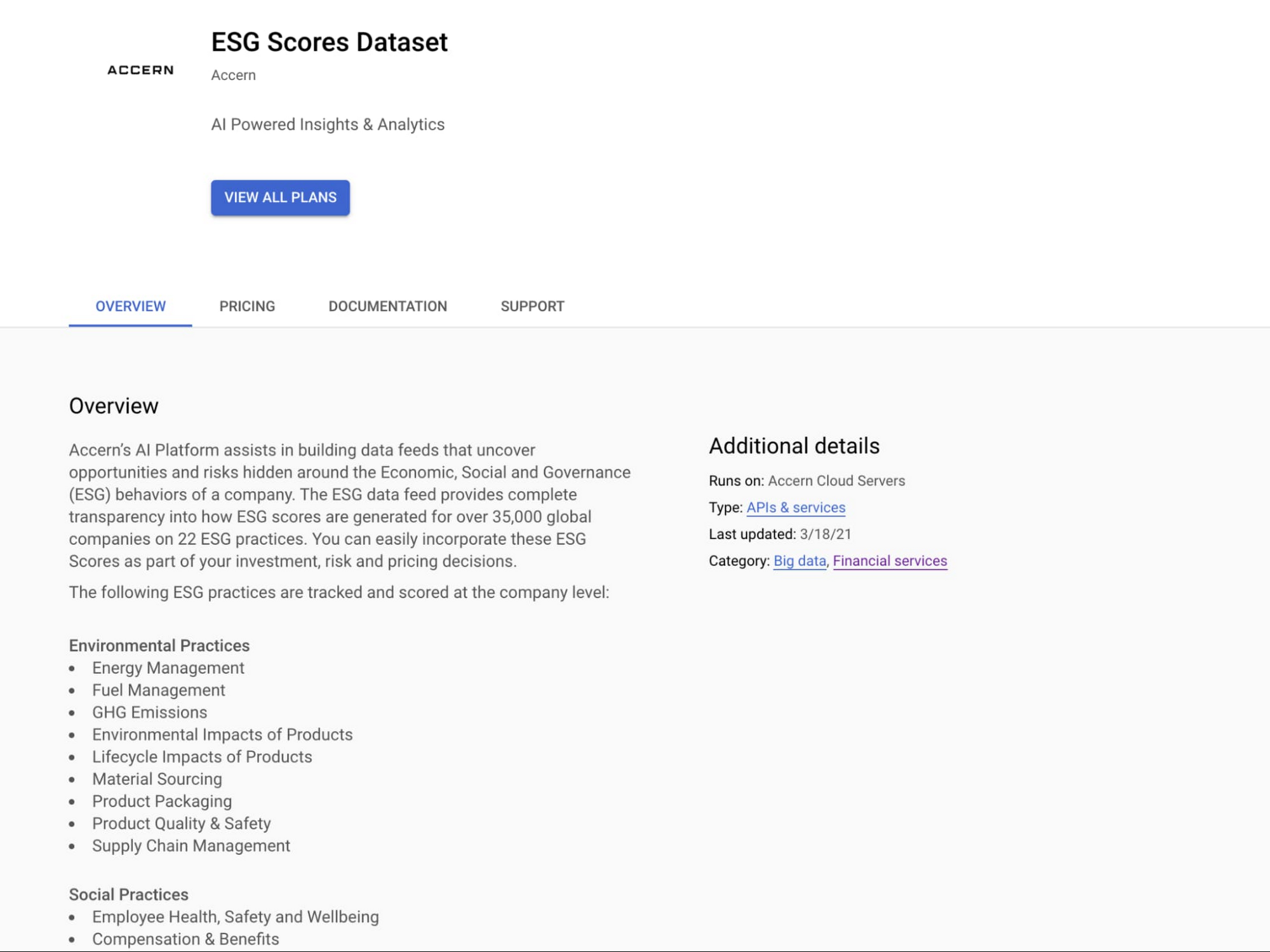The image size is (1270, 952).
Task: Click Lifecycle Impacts of Products item
Action: click(202, 757)
